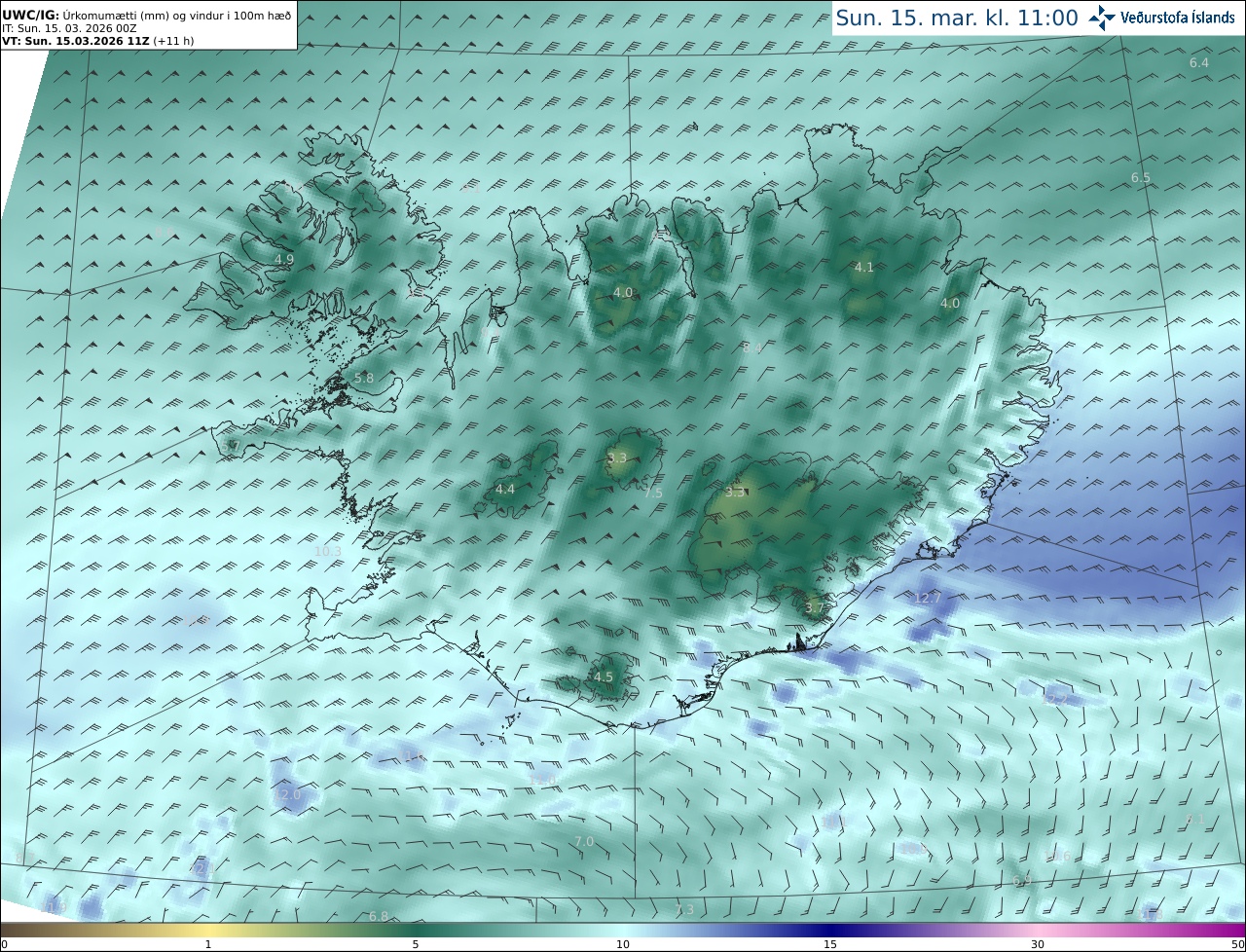Click the 30 tick label on color scale
The height and width of the screenshot is (952, 1246).
coord(1038,944)
